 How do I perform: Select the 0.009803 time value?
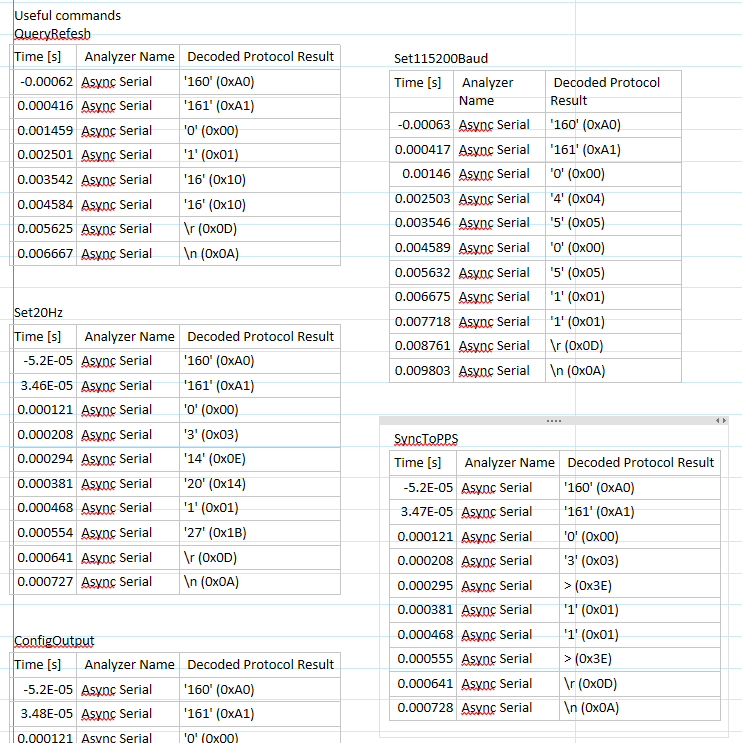click(x=423, y=371)
